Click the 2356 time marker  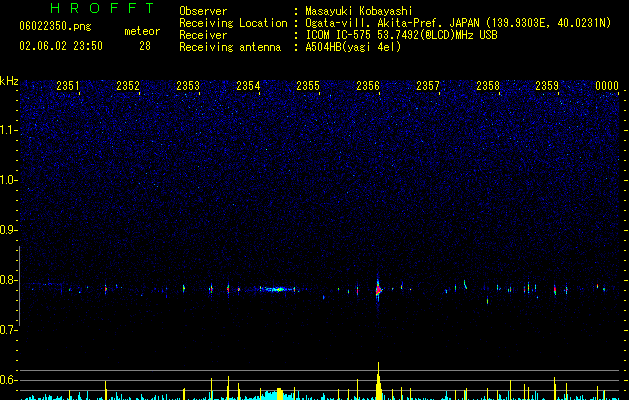click(x=368, y=85)
